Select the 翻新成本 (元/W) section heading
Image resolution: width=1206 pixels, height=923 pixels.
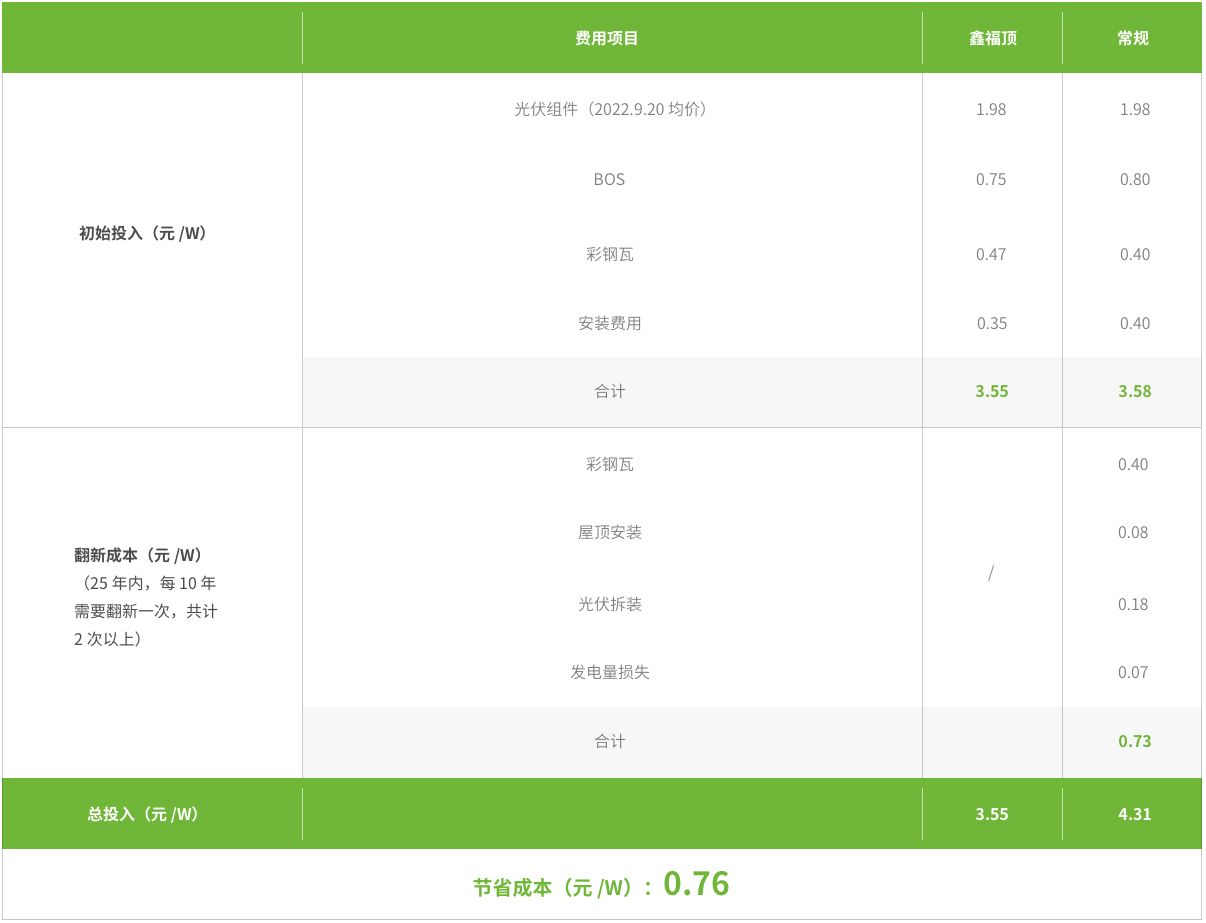pyautogui.click(x=137, y=554)
